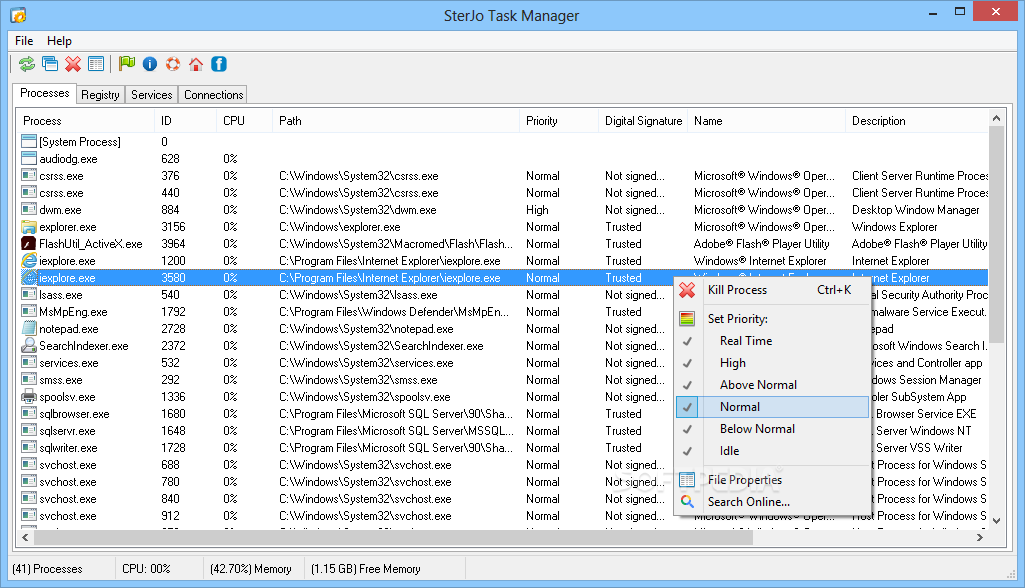
Task: Click the vertical scrollbar up arrow
Action: tap(996, 118)
